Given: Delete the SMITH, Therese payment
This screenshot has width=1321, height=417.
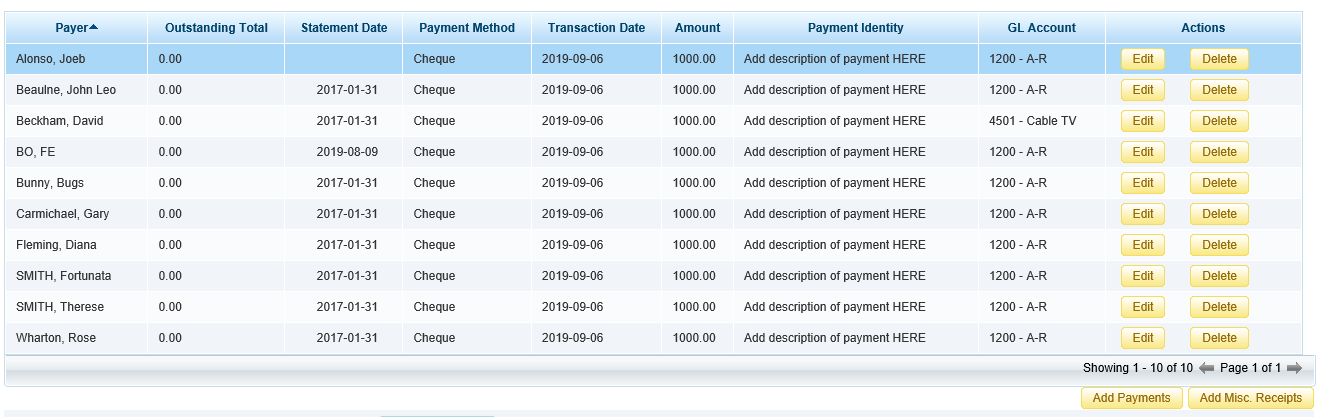Looking at the screenshot, I should [x=1219, y=307].
